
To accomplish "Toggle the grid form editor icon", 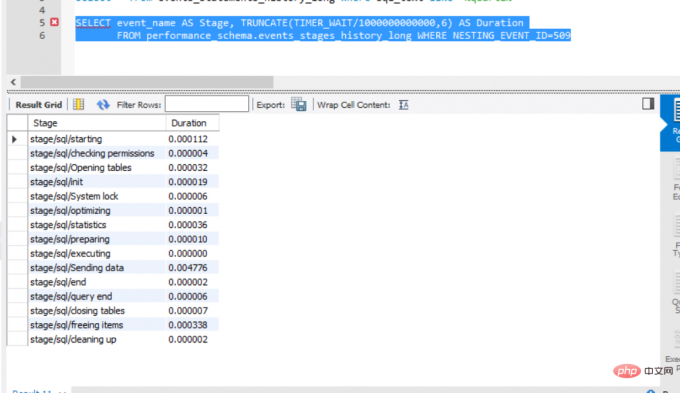I will [x=78, y=105].
